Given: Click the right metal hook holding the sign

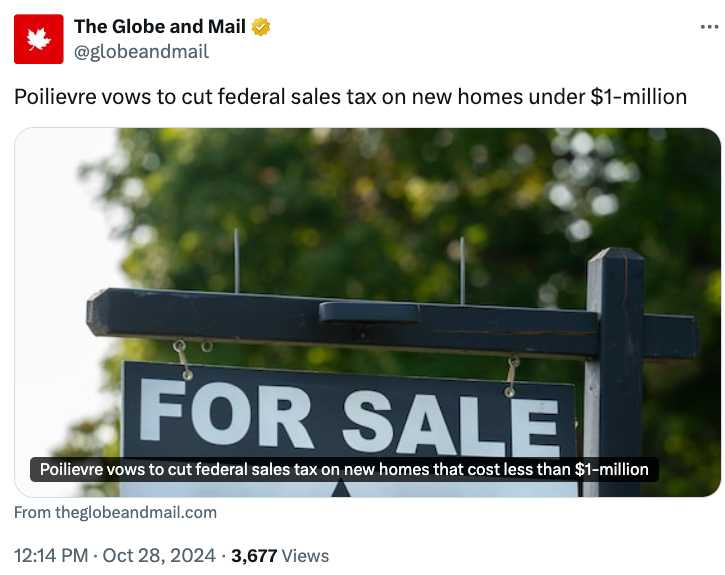Looking at the screenshot, I should [512, 374].
